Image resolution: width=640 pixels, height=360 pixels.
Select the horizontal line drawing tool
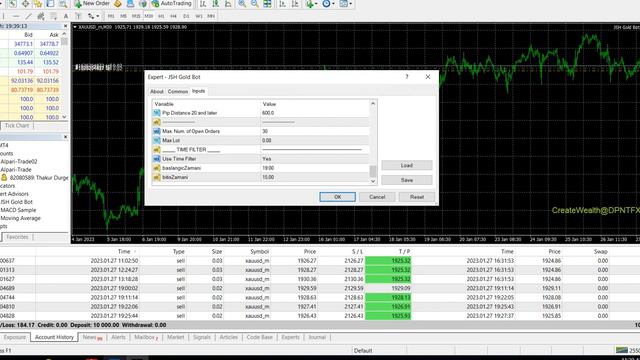[16, 16]
